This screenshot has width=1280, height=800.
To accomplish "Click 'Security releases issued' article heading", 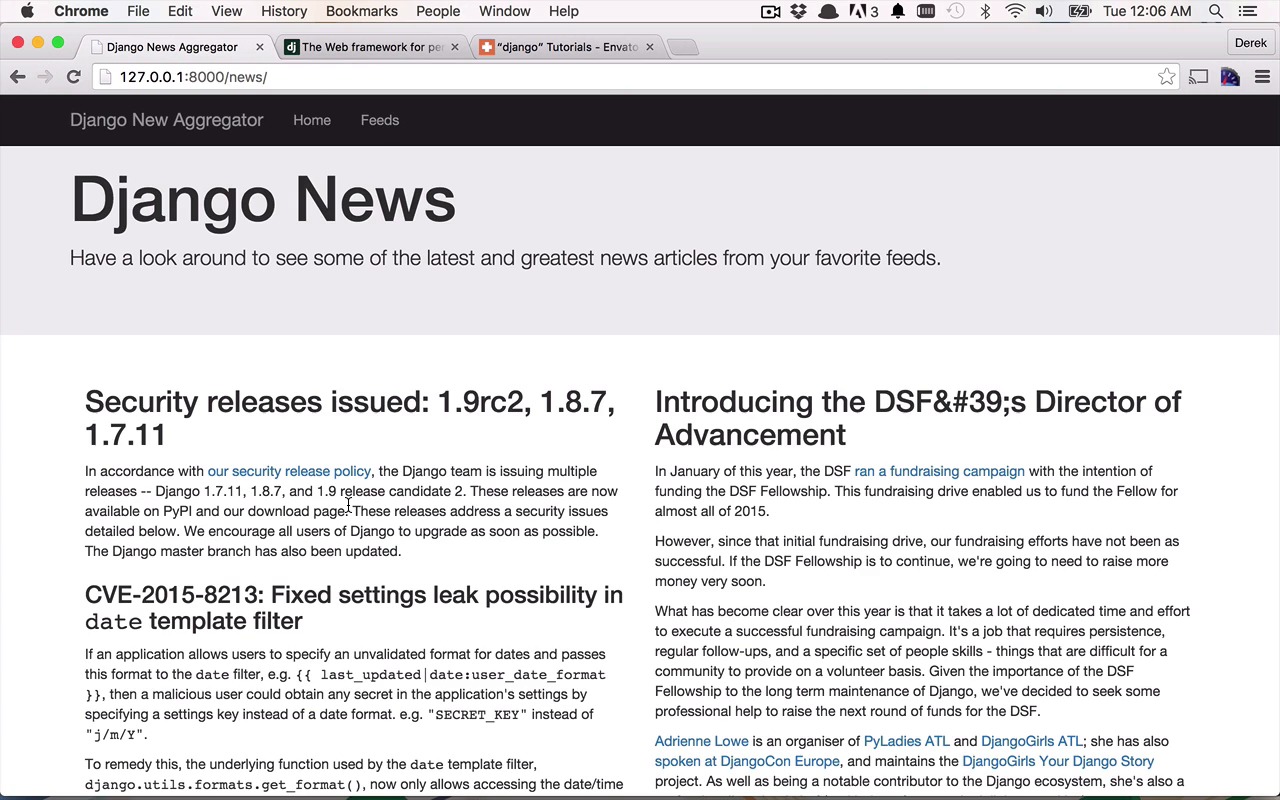I will [x=350, y=418].
